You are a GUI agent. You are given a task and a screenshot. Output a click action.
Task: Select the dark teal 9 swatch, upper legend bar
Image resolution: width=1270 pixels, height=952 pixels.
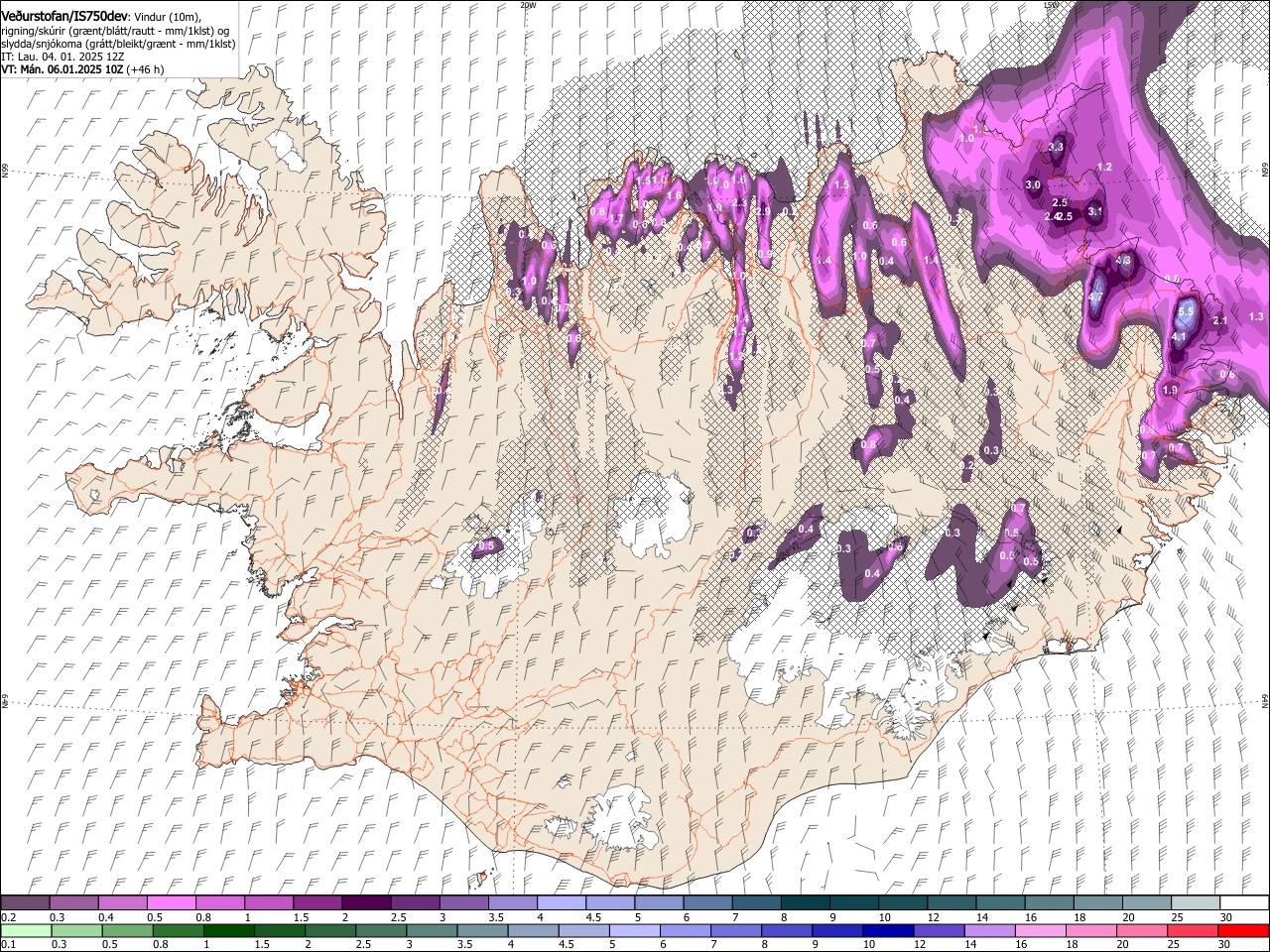(853, 902)
